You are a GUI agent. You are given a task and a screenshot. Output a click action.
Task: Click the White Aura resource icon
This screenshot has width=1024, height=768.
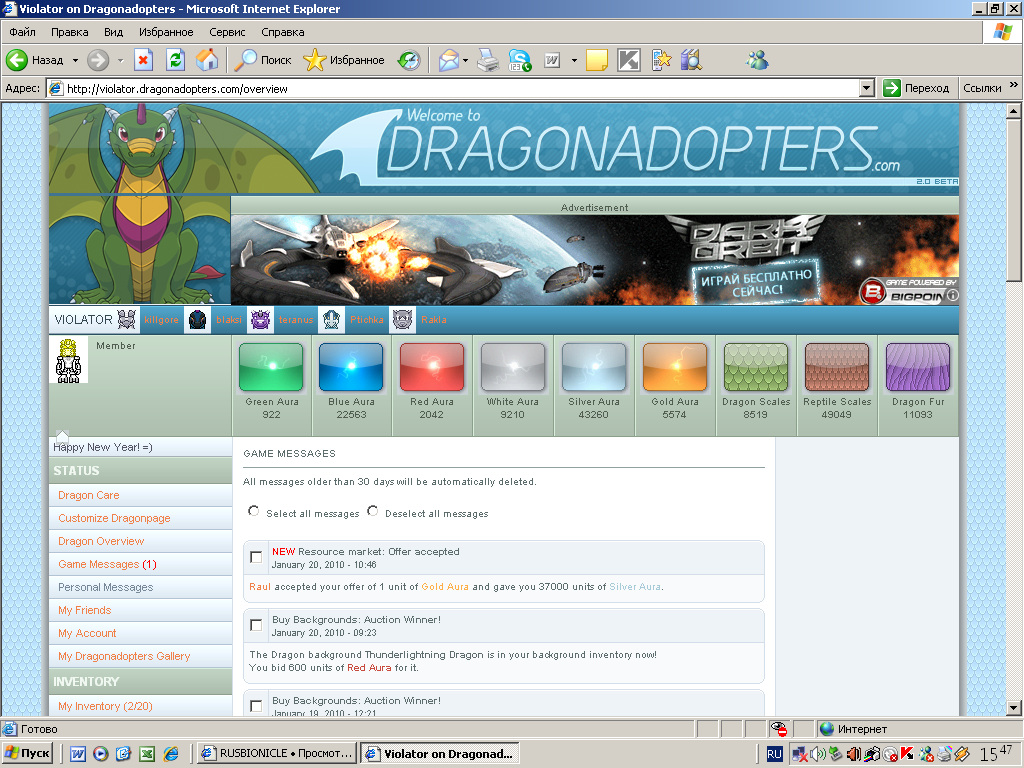pos(513,367)
